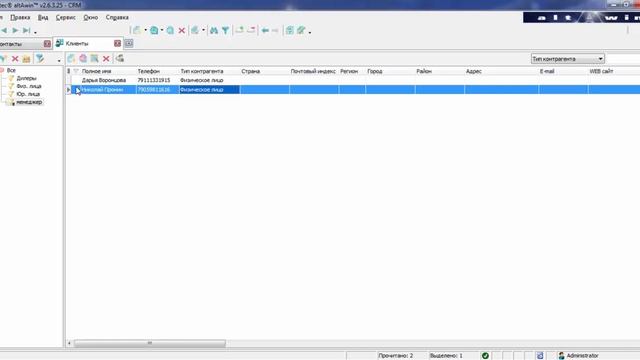The width and height of the screenshot is (640, 360).
Task: Click the import icon left of back arrow
Action: pyautogui.click(x=251, y=31)
